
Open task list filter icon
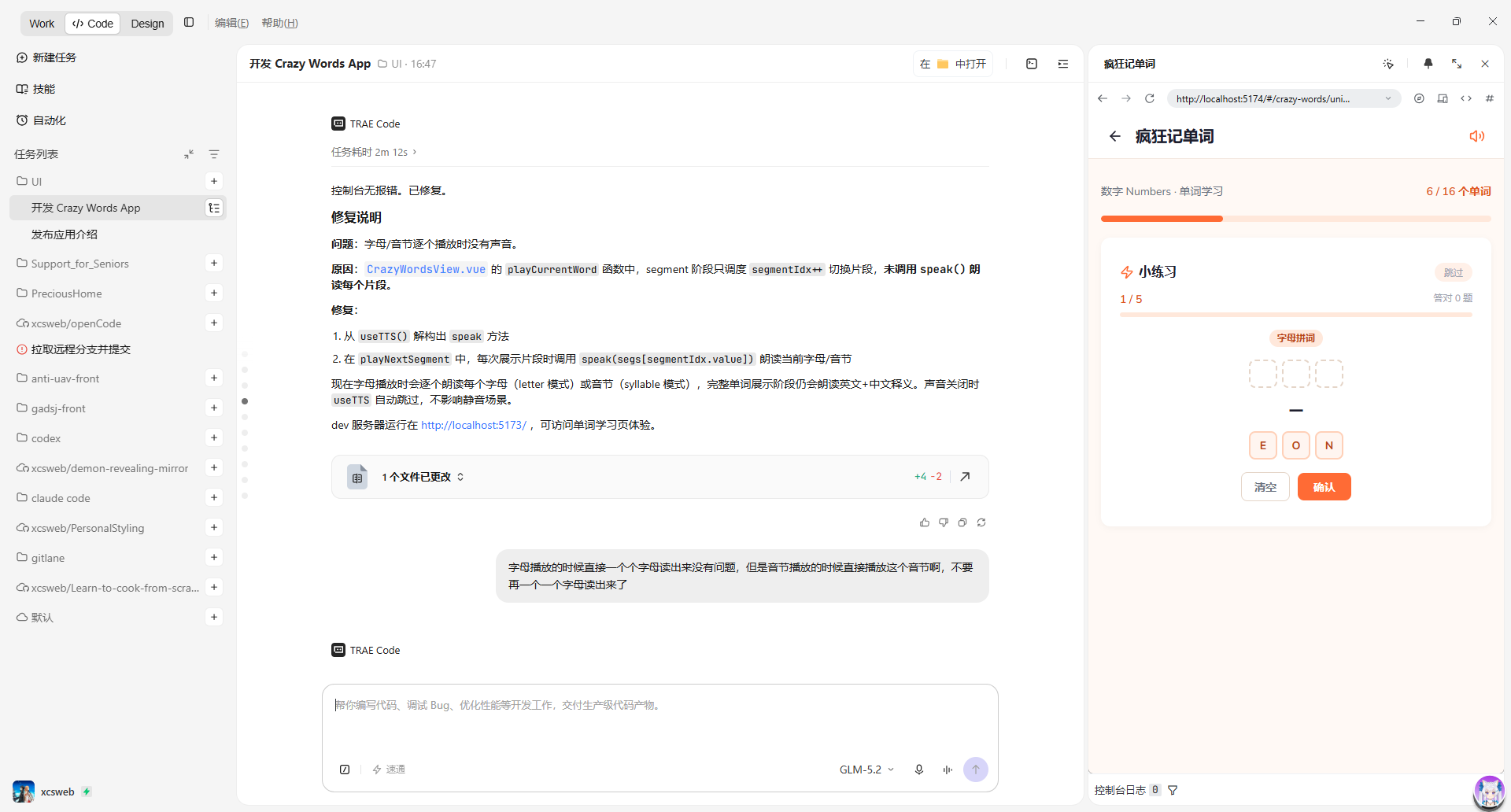tap(214, 154)
